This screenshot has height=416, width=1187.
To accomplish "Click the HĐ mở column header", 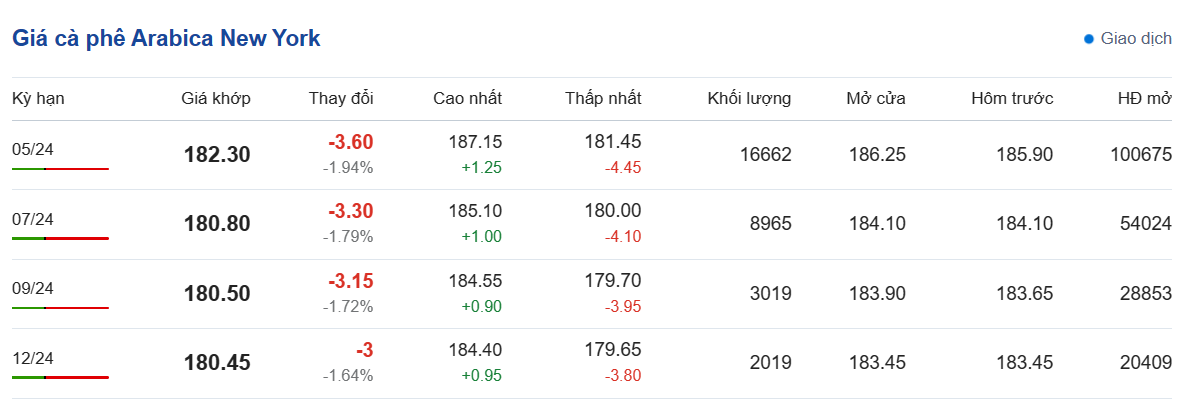I will (x=1144, y=98).
